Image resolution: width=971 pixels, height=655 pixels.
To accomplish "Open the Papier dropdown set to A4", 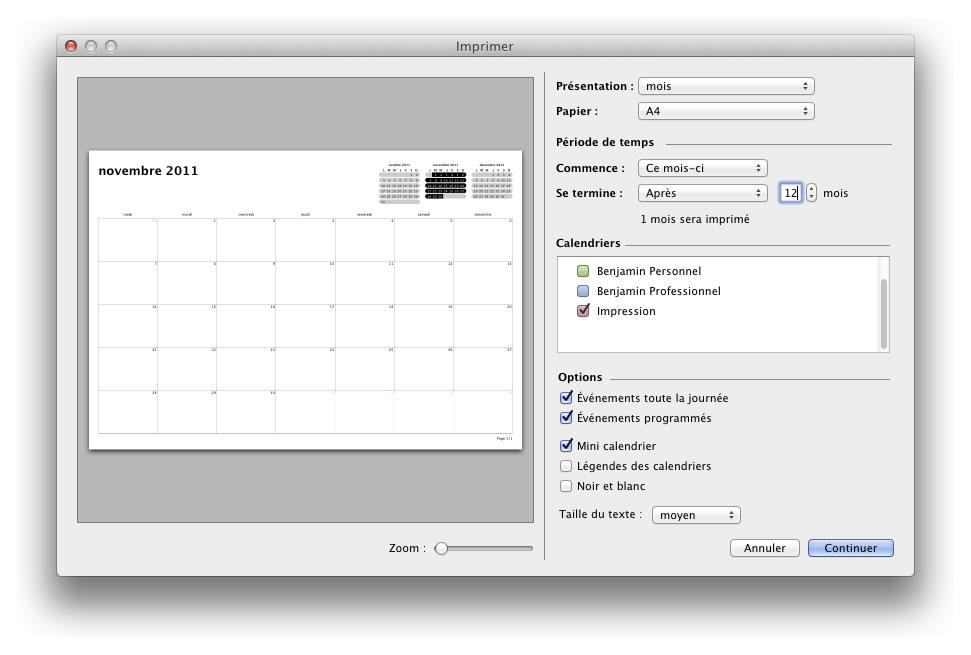I will tap(726, 110).
